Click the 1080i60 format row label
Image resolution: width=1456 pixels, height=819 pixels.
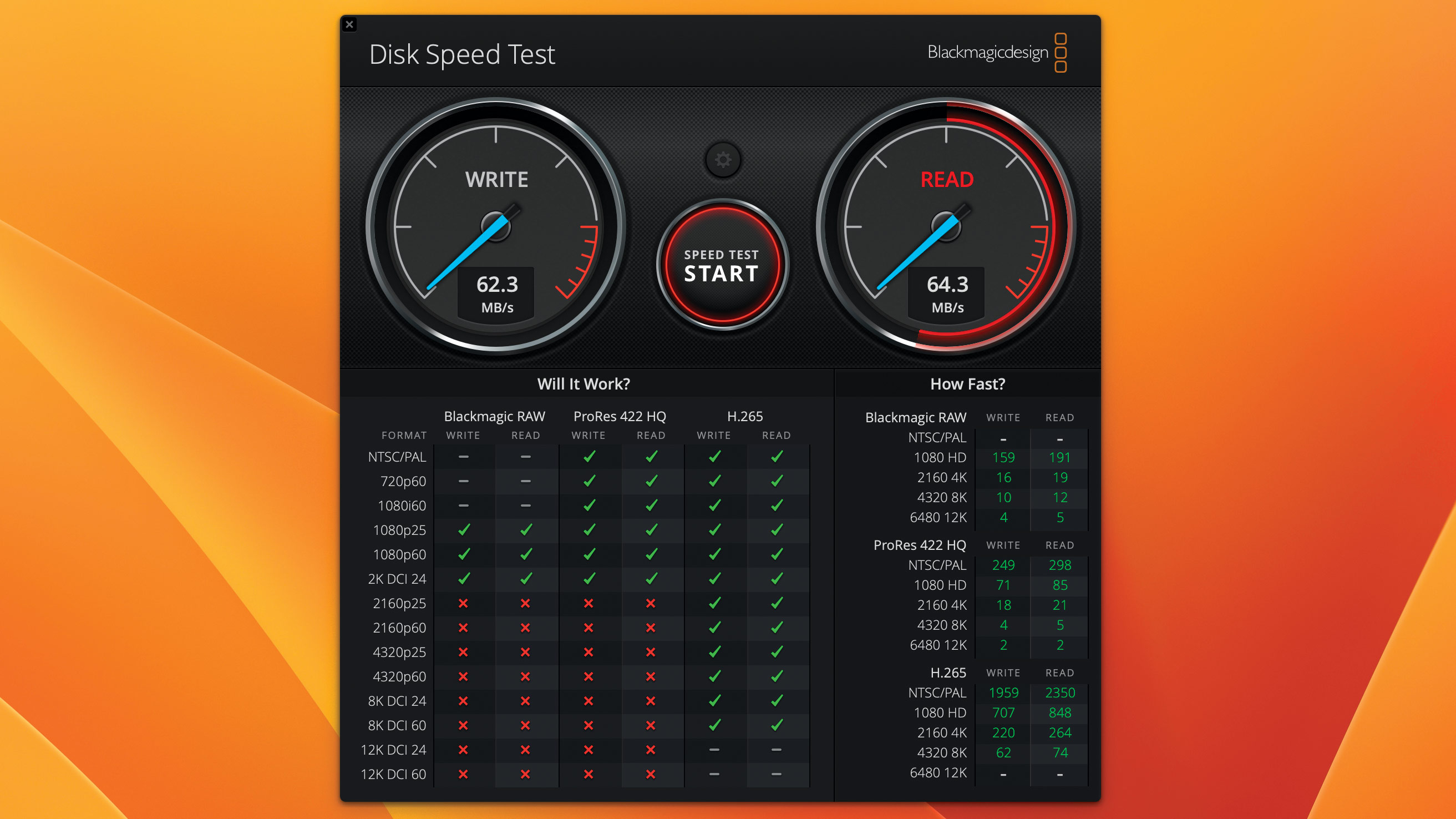(x=402, y=505)
